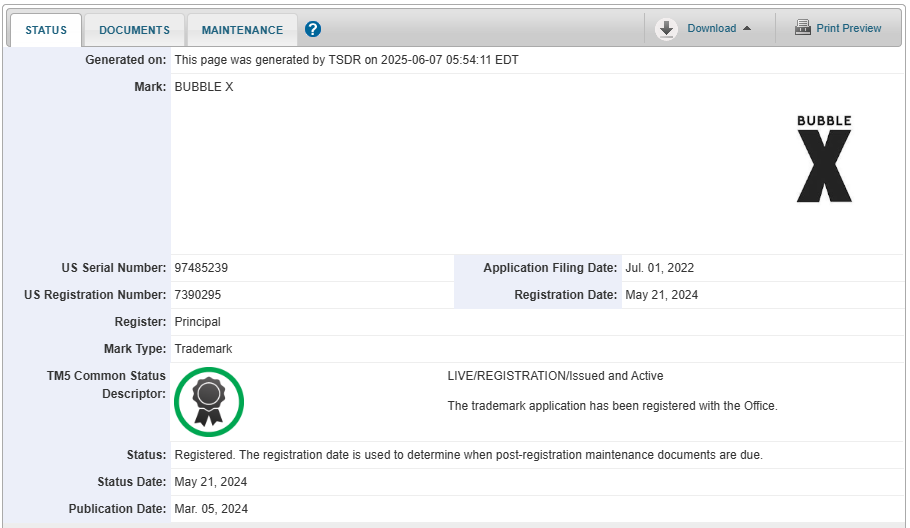Click the Application Filing Date label
This screenshot has height=528, width=910.
coord(550,268)
